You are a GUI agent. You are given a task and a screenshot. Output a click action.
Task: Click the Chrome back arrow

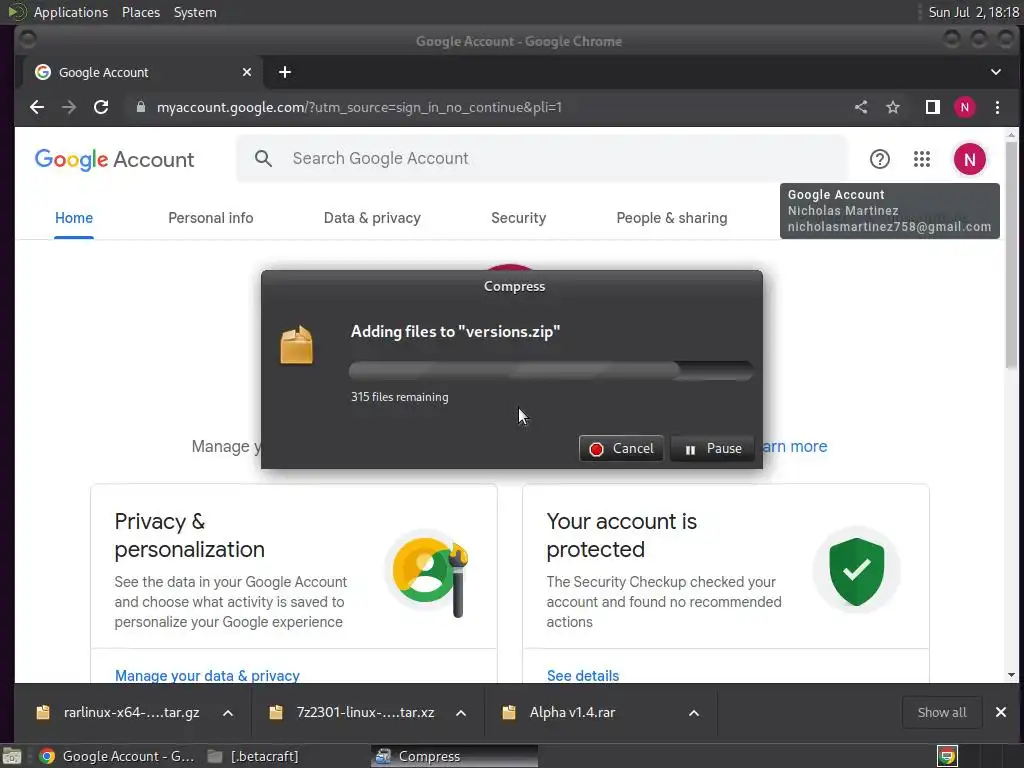[x=37, y=107]
